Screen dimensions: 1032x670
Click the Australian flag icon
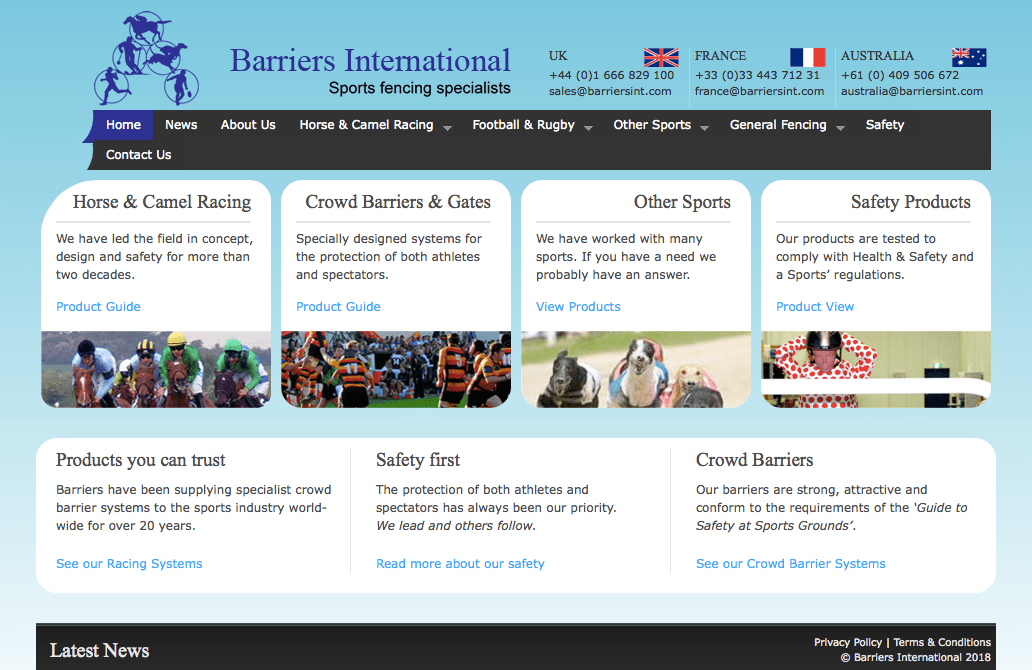969,57
